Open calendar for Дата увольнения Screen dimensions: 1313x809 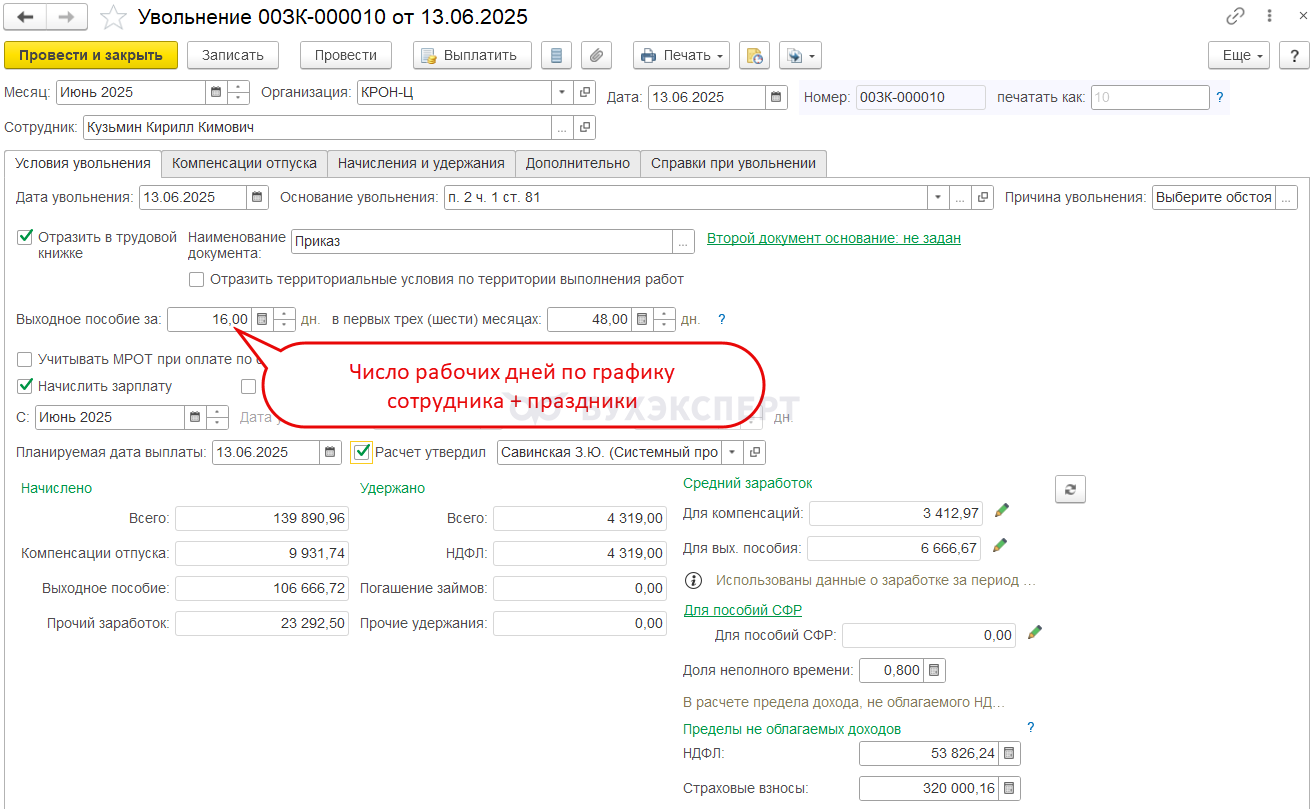(258, 197)
